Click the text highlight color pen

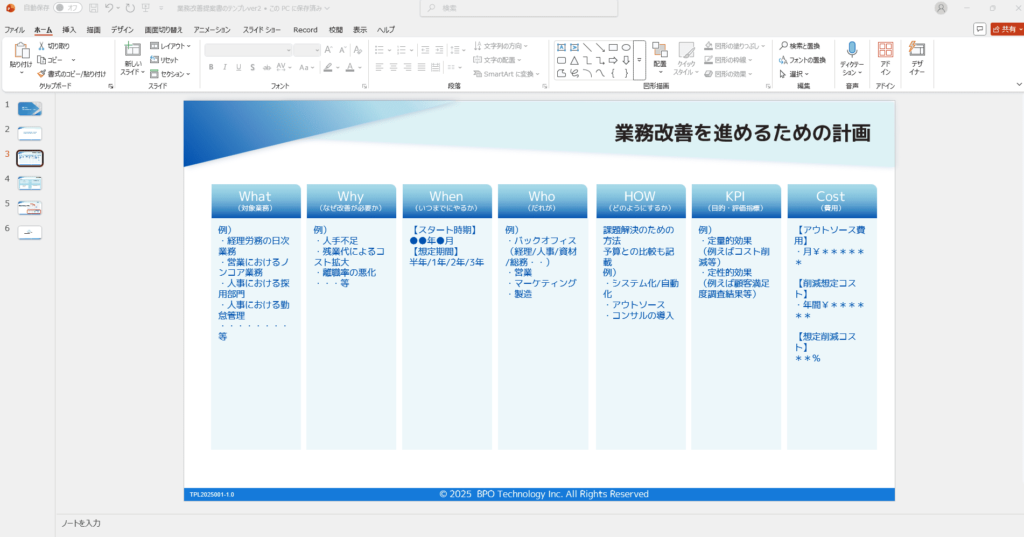[328, 67]
